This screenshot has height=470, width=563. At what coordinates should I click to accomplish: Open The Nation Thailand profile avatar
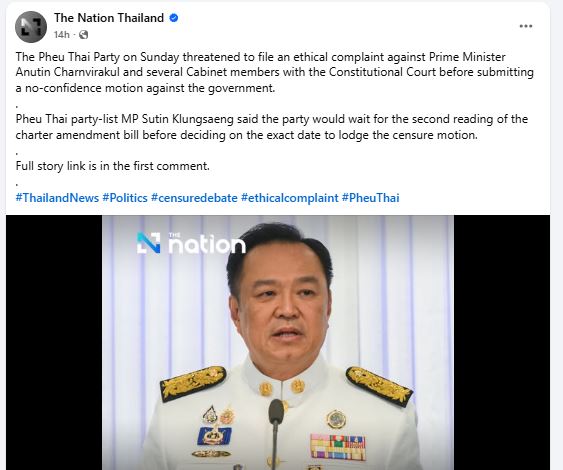click(31, 27)
